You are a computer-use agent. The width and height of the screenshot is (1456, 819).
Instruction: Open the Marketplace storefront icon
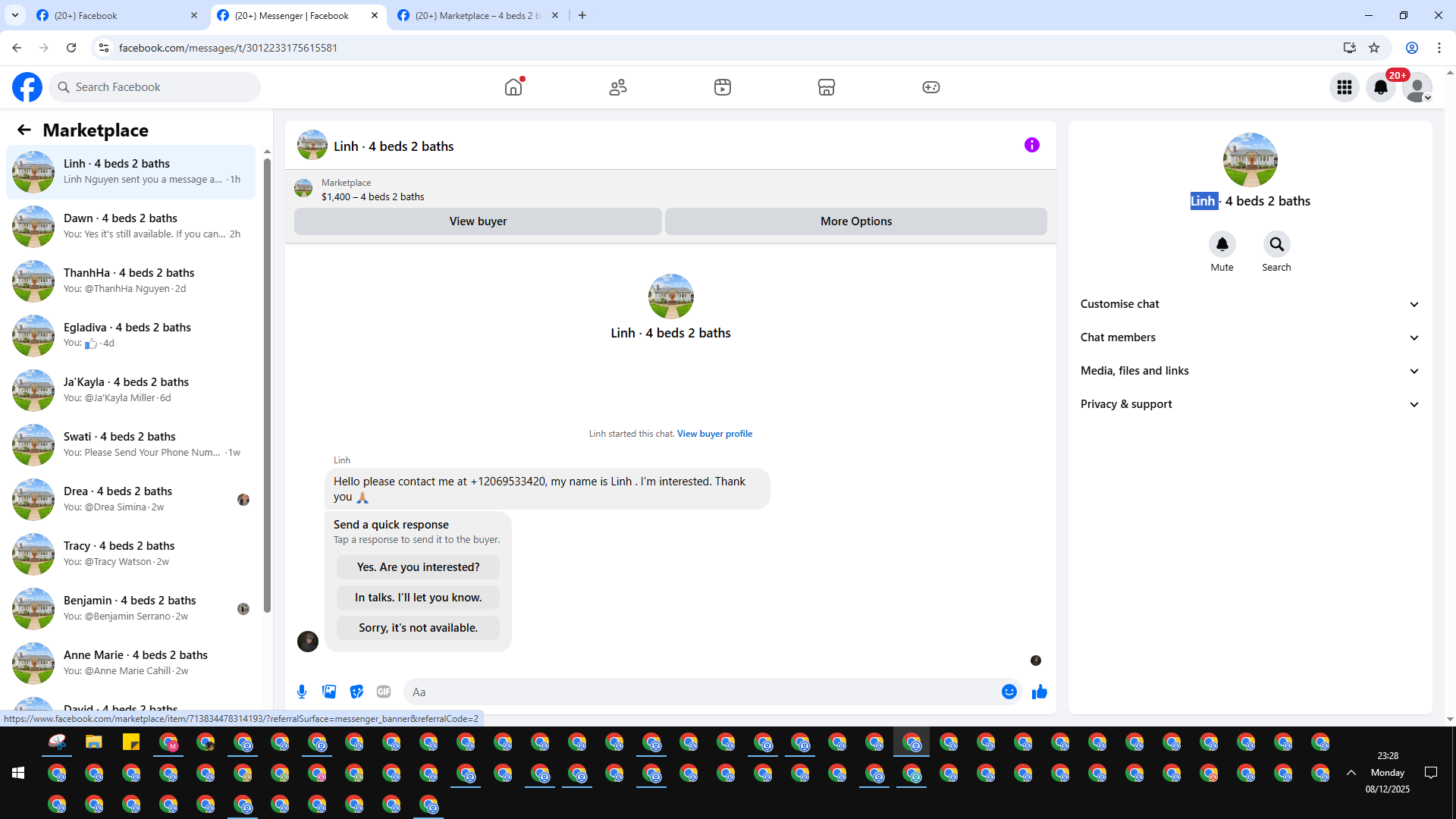pos(827,87)
